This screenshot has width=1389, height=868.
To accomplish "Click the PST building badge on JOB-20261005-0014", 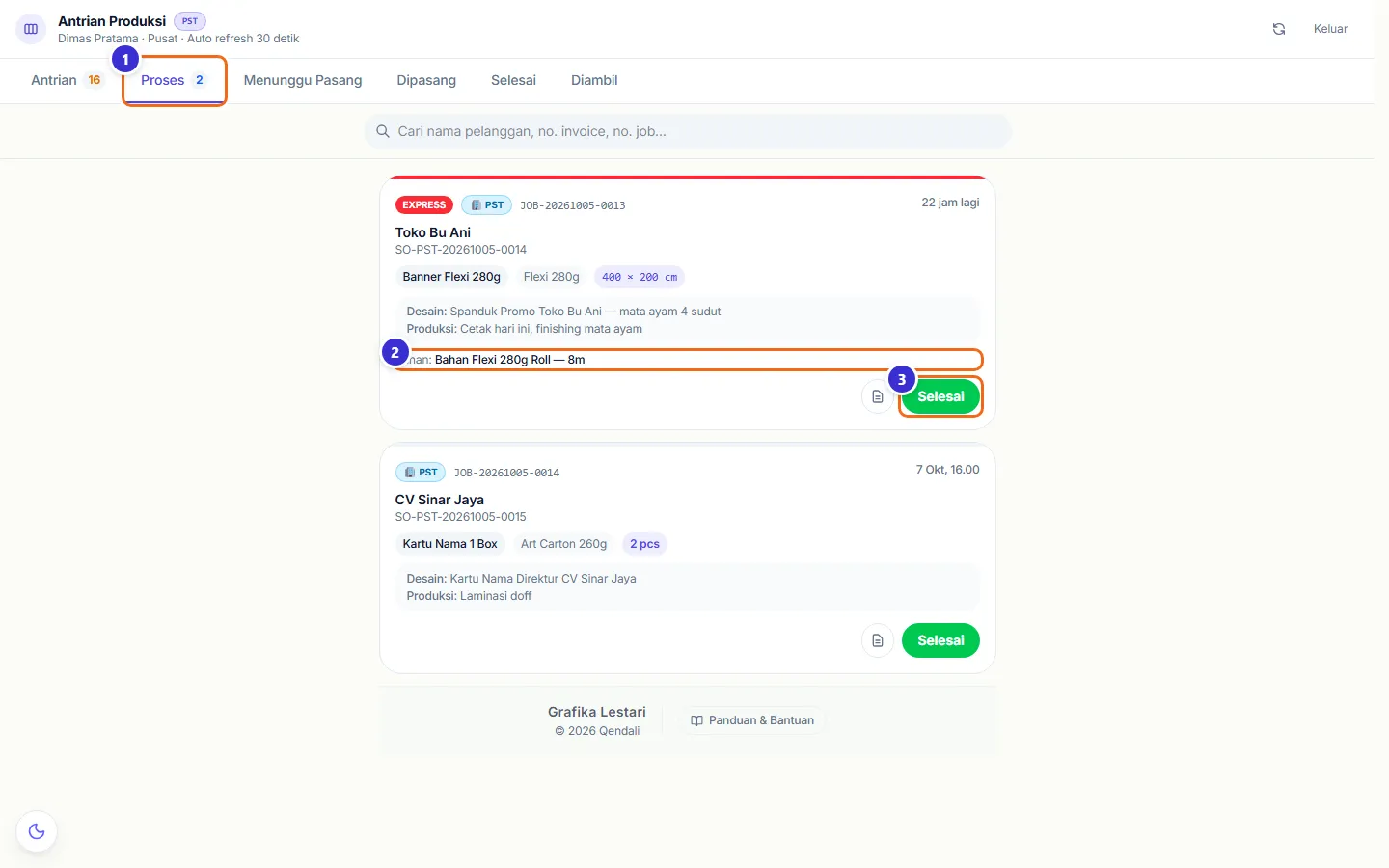I will click(421, 472).
